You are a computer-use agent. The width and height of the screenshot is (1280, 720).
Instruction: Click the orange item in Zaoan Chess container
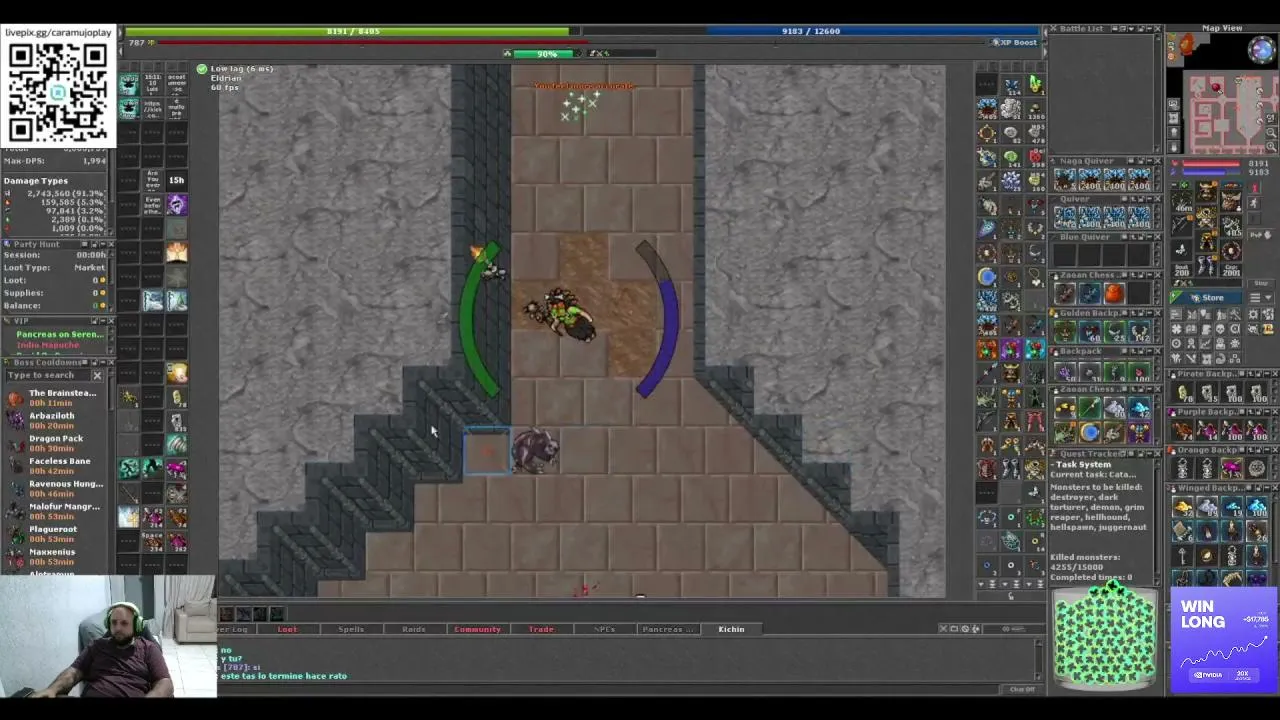(1114, 294)
